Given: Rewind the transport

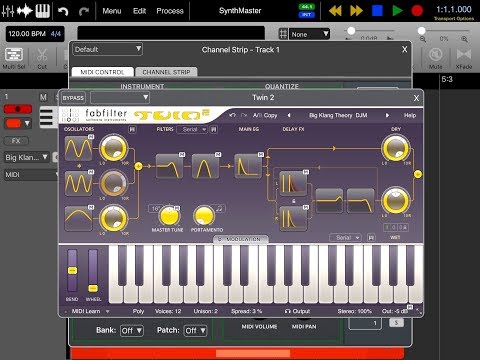Looking at the screenshot, I should 335,11.
